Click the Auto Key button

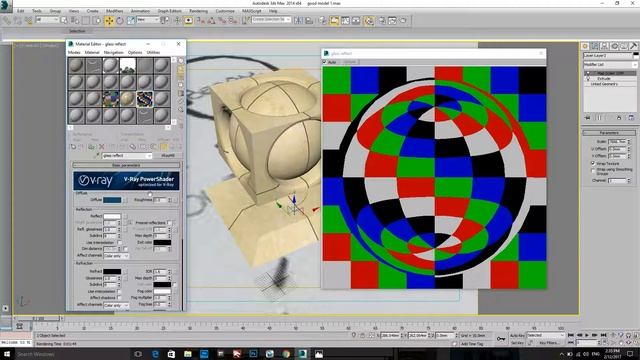pyautogui.click(x=517, y=336)
